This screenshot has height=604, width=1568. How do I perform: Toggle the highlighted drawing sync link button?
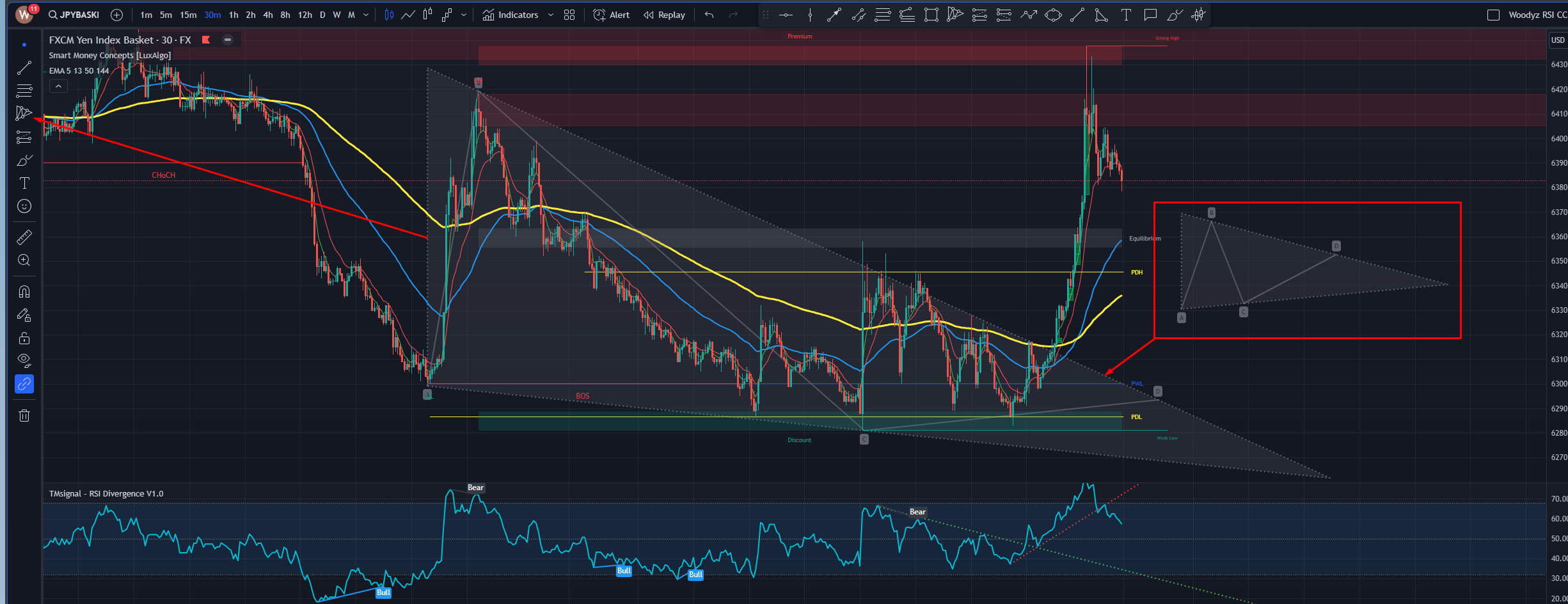(x=24, y=384)
